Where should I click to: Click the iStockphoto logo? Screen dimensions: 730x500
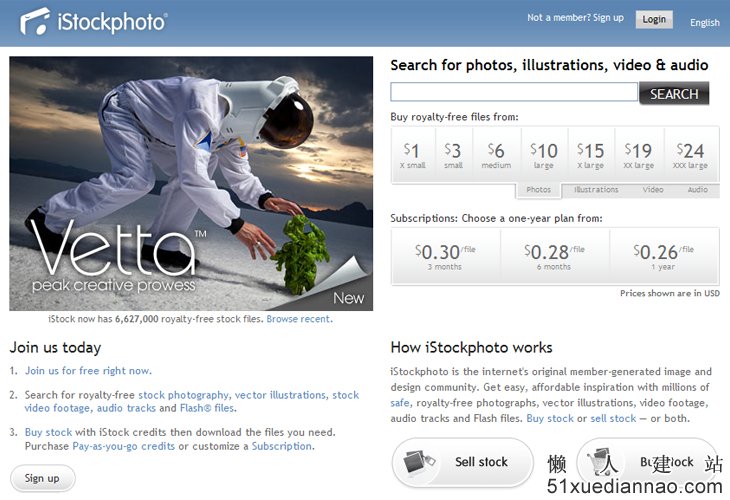pyautogui.click(x=94, y=22)
